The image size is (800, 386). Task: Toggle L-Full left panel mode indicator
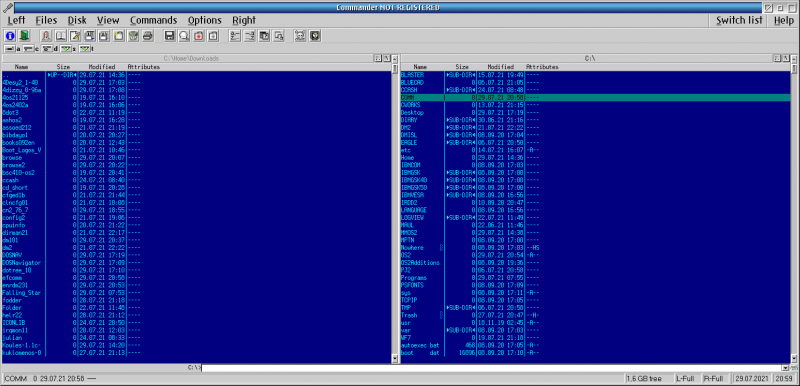point(686,378)
